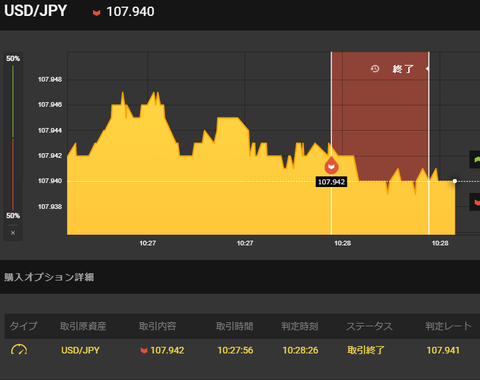Click the green up arrow button at right edge
This screenshot has width=480, height=380.
tap(476, 160)
